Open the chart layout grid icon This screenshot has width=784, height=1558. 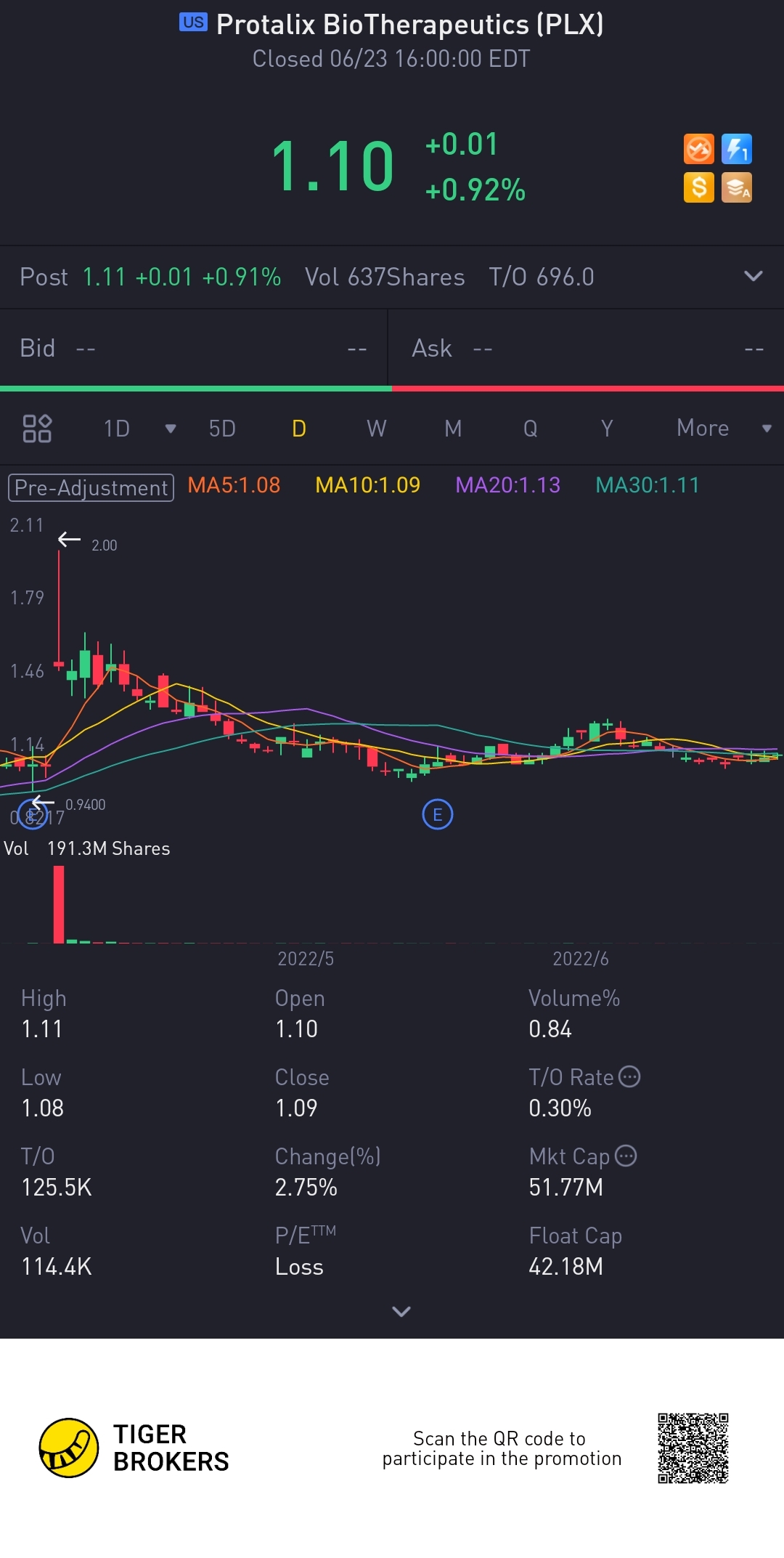click(x=37, y=429)
